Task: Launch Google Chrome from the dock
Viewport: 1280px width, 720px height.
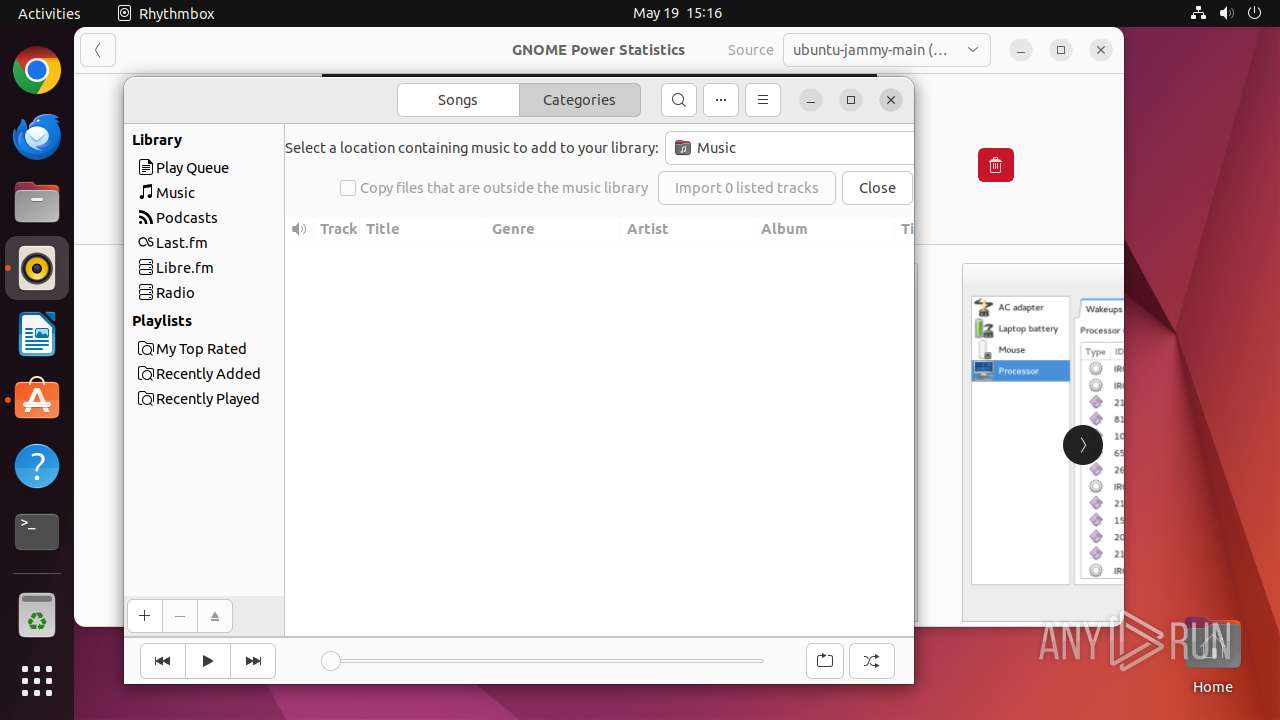Action: click(x=37, y=71)
